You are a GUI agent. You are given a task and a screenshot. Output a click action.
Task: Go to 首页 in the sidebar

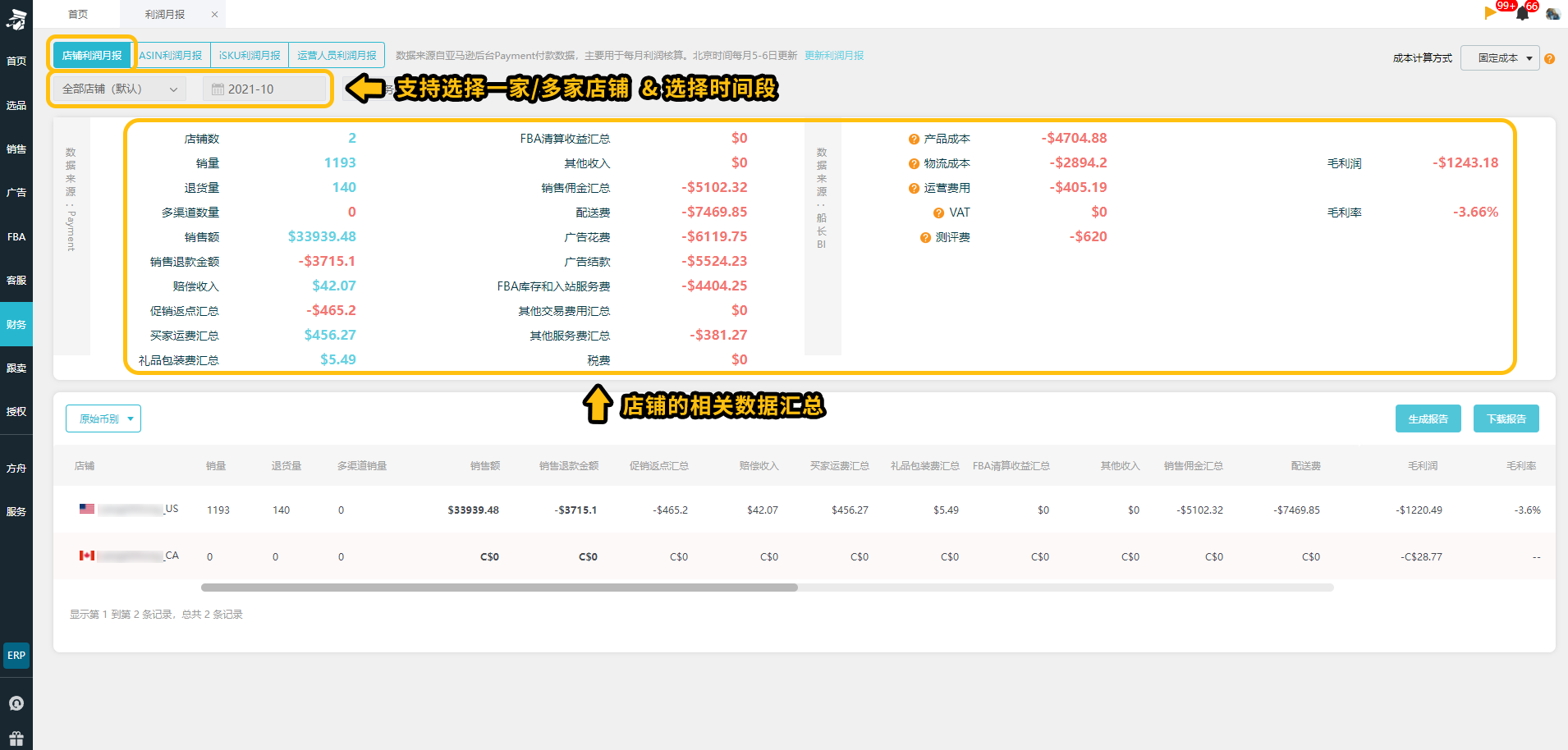coord(16,62)
